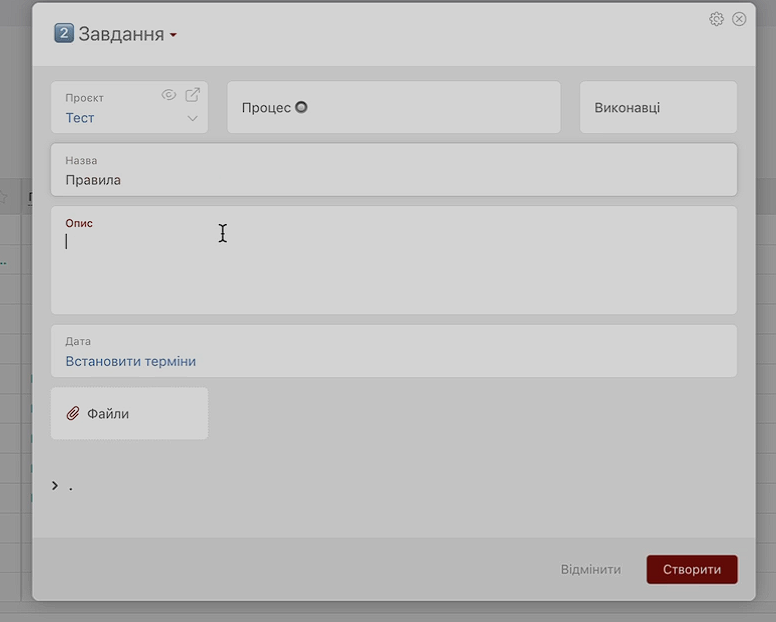Click the Процес field label
Screen dimensions: 776x622
[x=266, y=108]
